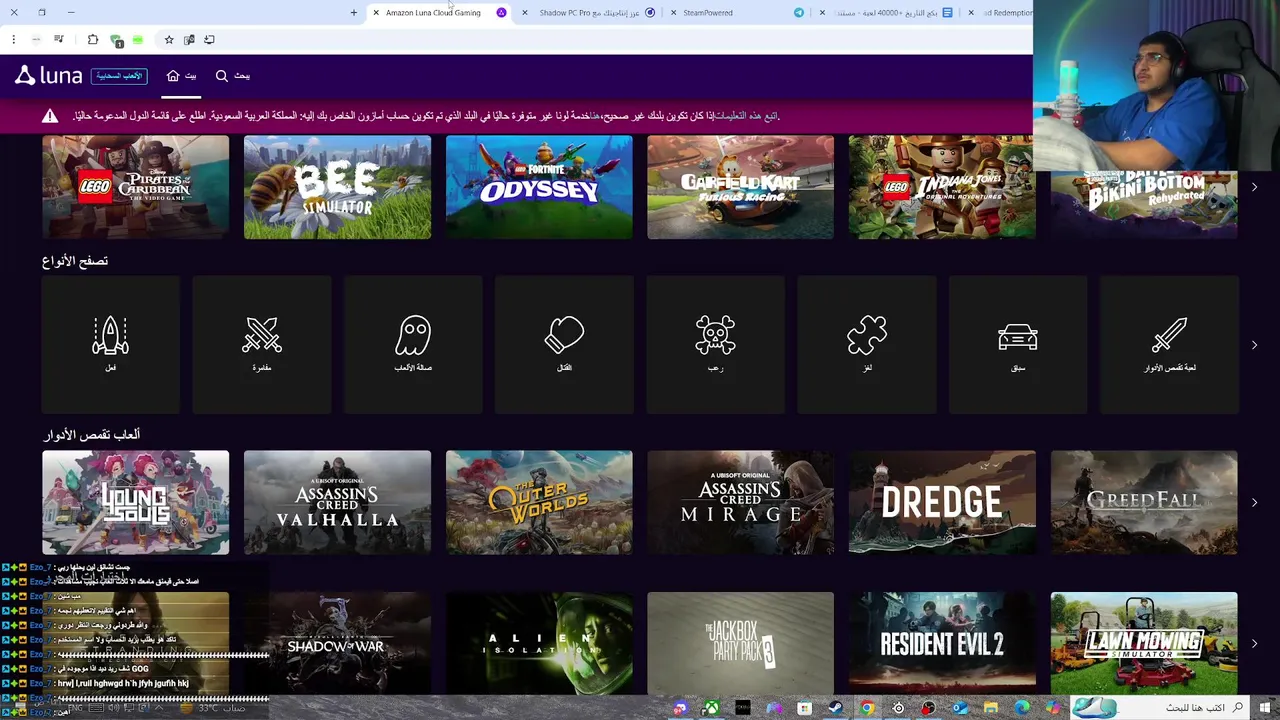Open Google Chrome from the taskbar

click(x=867, y=708)
